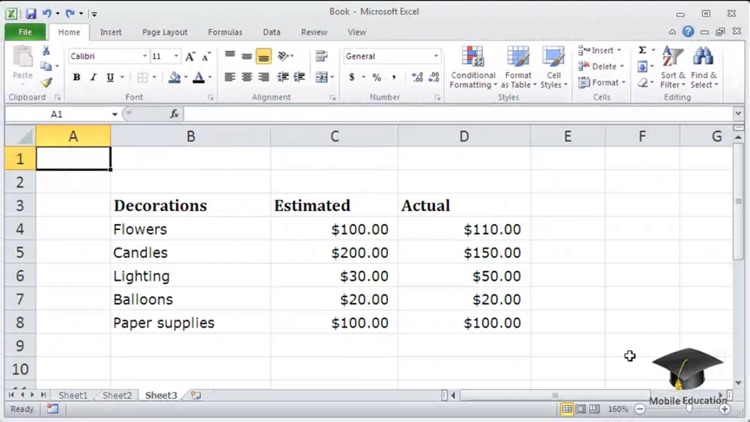Click the Insert Function fx button
The width and height of the screenshot is (750, 422).
pos(175,114)
